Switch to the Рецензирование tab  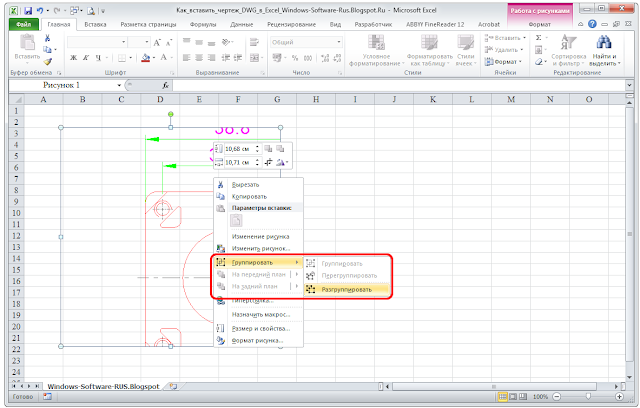291,24
